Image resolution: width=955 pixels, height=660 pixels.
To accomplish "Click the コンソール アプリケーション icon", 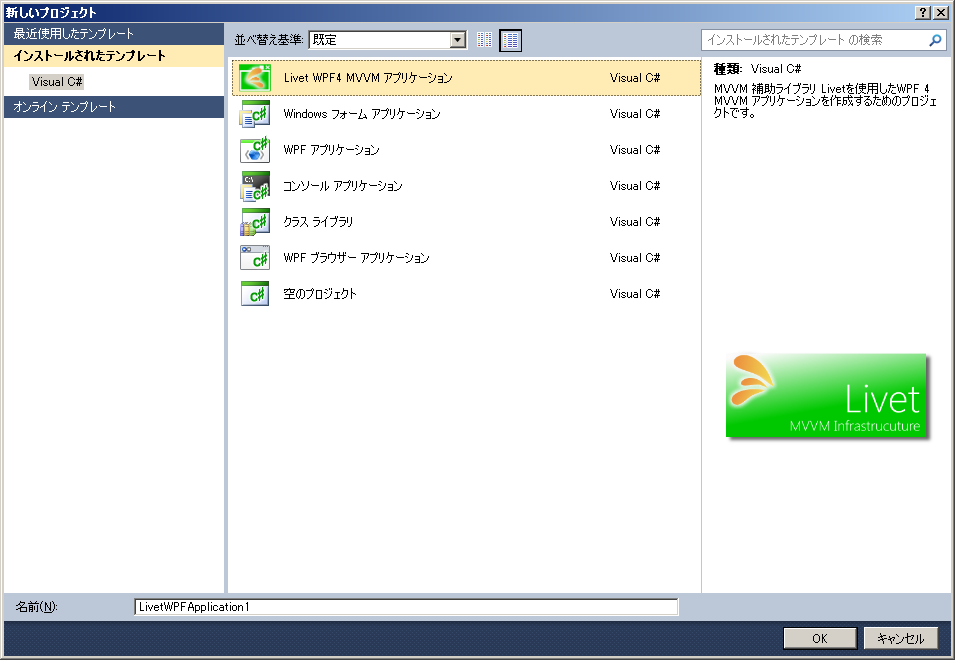I will [x=255, y=186].
